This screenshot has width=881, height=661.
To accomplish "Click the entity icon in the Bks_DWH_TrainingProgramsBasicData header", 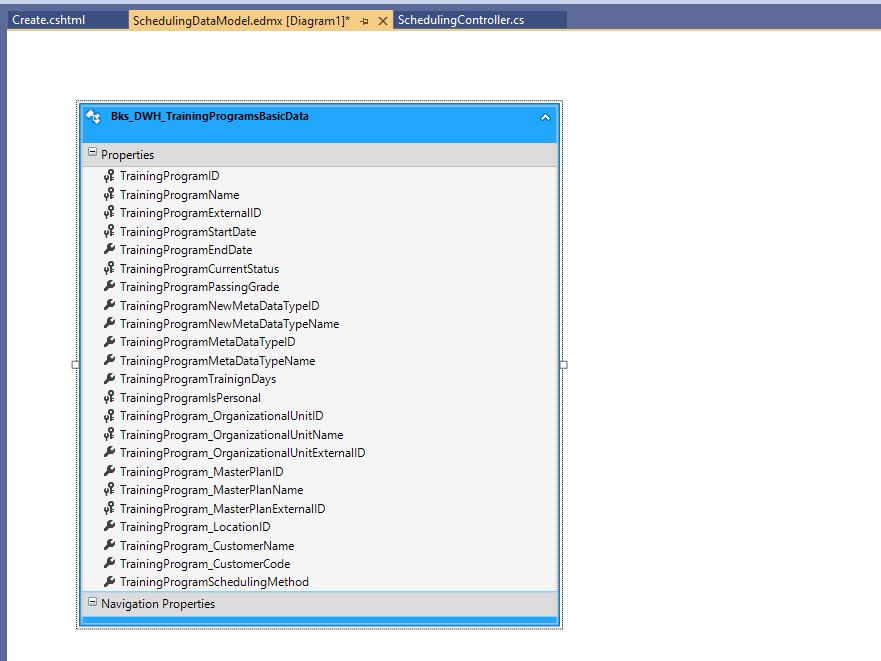I will tap(94, 117).
